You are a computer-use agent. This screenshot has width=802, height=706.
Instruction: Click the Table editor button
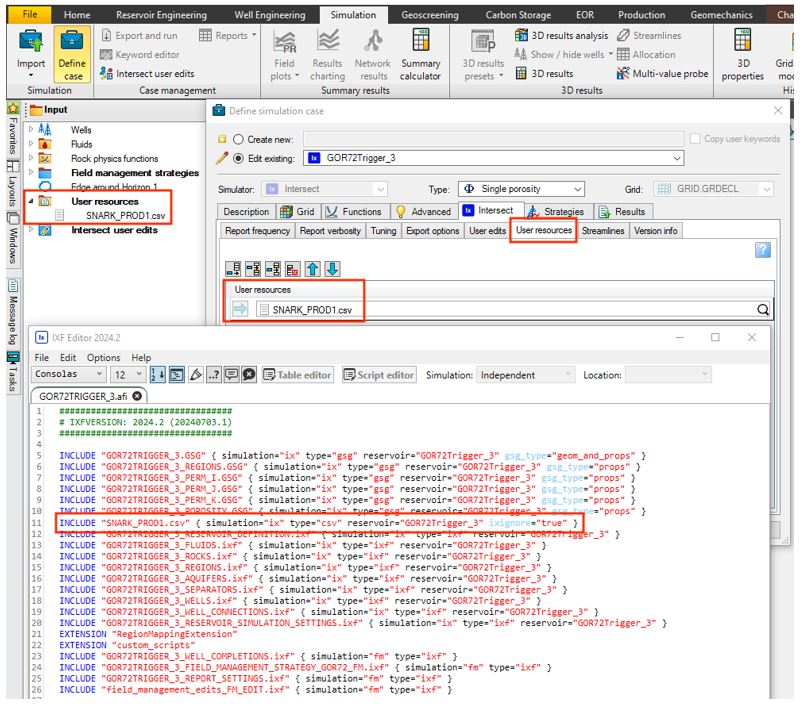297,375
